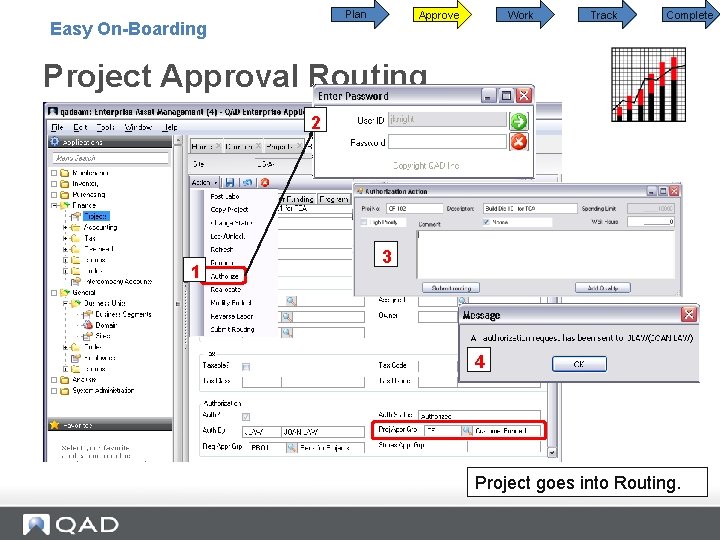Click the Applications gear icon in sidebar
This screenshot has height=540, width=720.
pyautogui.click(x=55, y=141)
